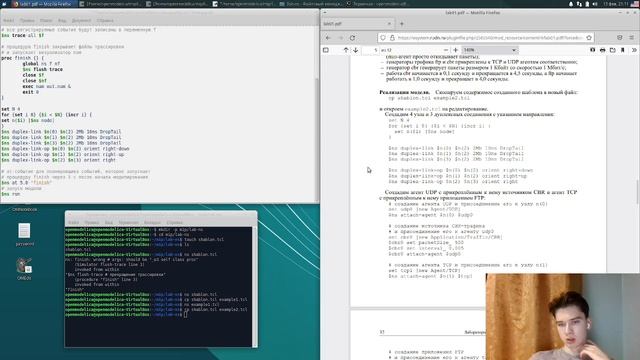The image size is (640, 360).
Task: Select the lab01.pdf browser tab
Action: pyautogui.click(x=358, y=24)
